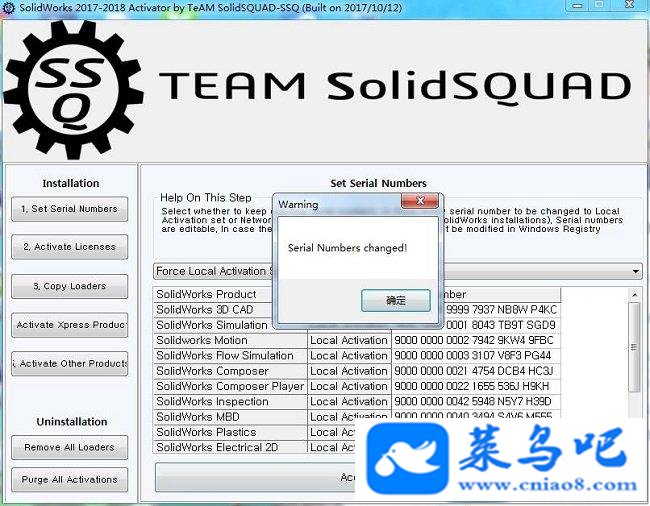The height and width of the screenshot is (506, 650).
Task: Select Solidworks Motion product cell
Action: pyautogui.click(x=230, y=340)
